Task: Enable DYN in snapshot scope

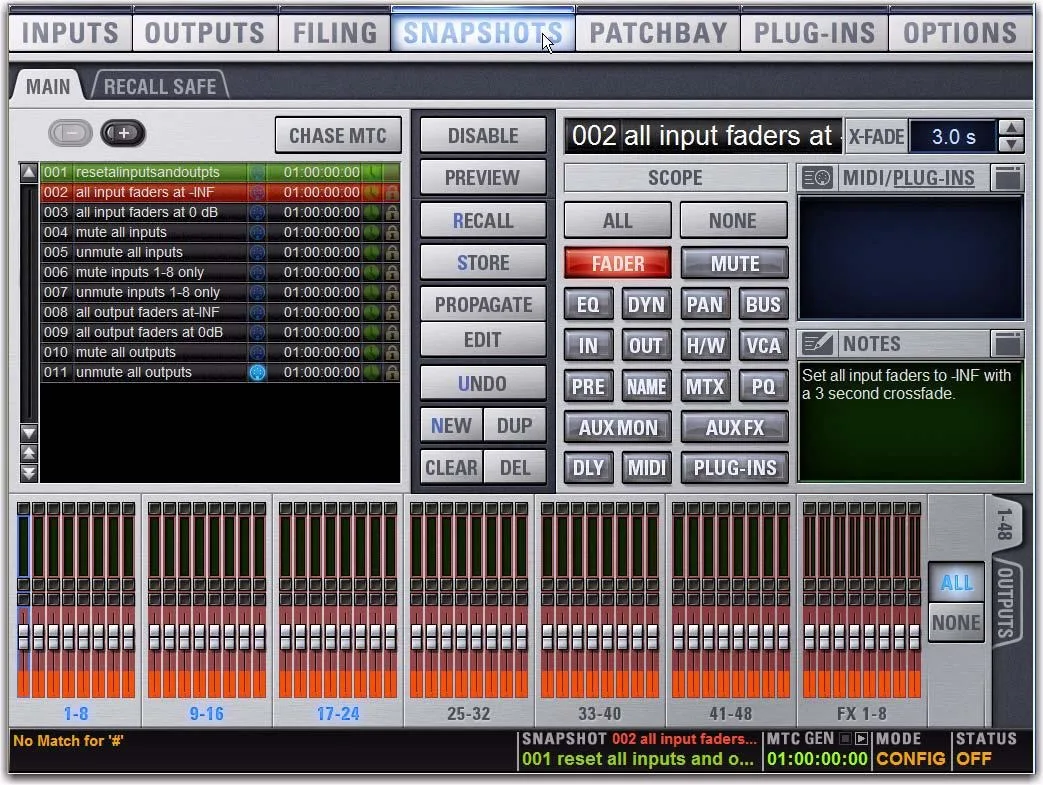Action: point(646,305)
